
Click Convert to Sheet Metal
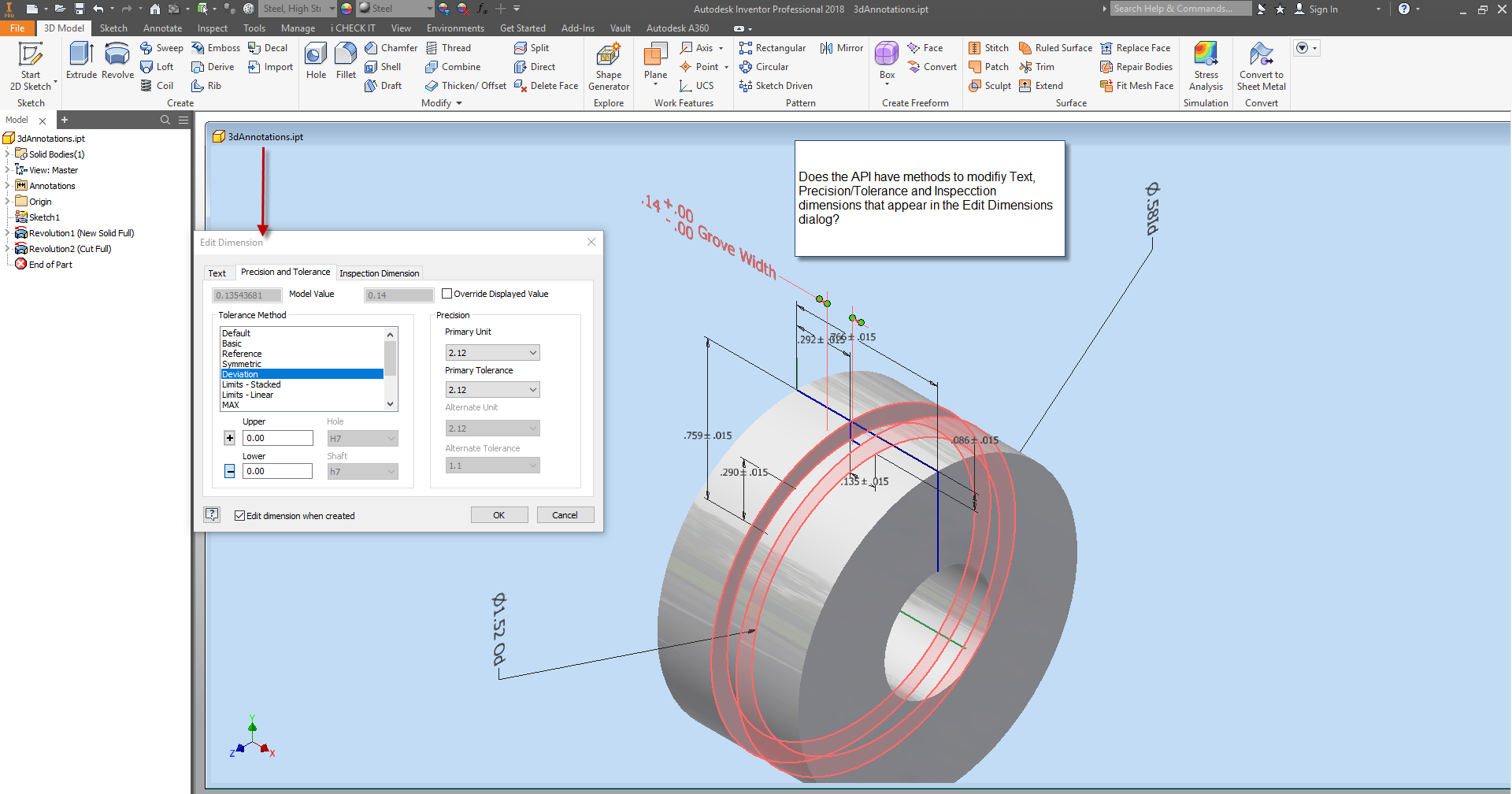[1261, 63]
